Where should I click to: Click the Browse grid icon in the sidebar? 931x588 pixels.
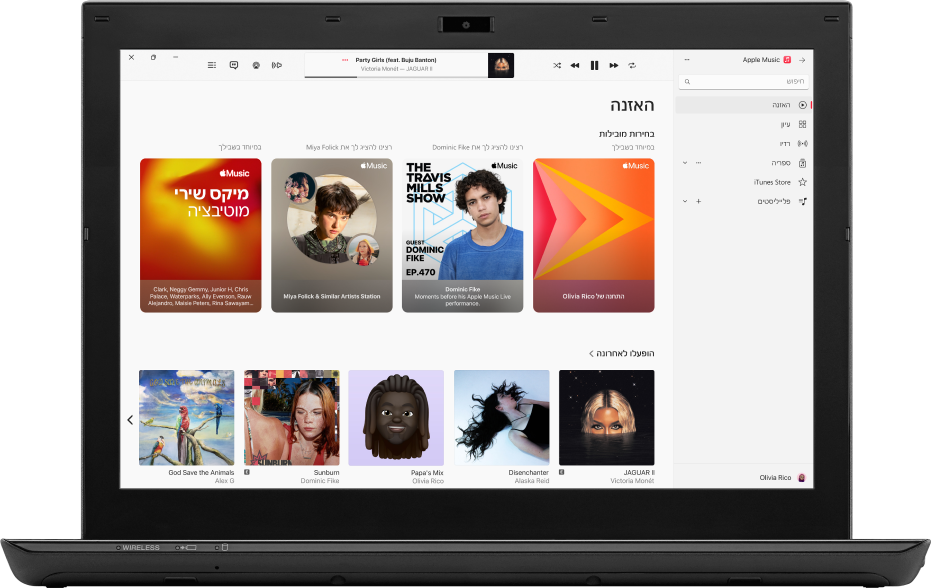[x=802, y=123]
